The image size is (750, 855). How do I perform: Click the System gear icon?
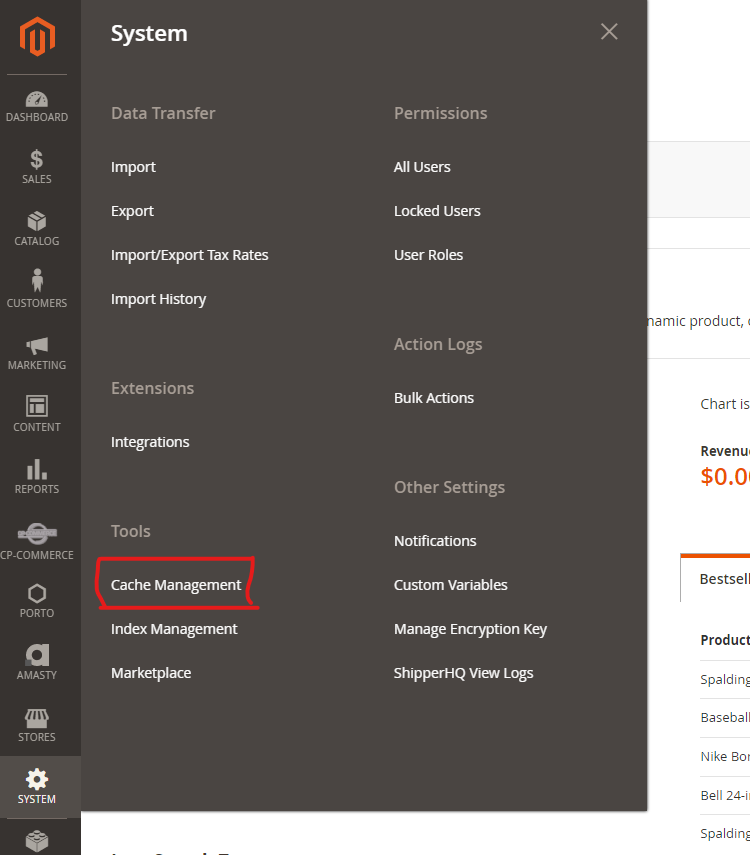point(37,780)
